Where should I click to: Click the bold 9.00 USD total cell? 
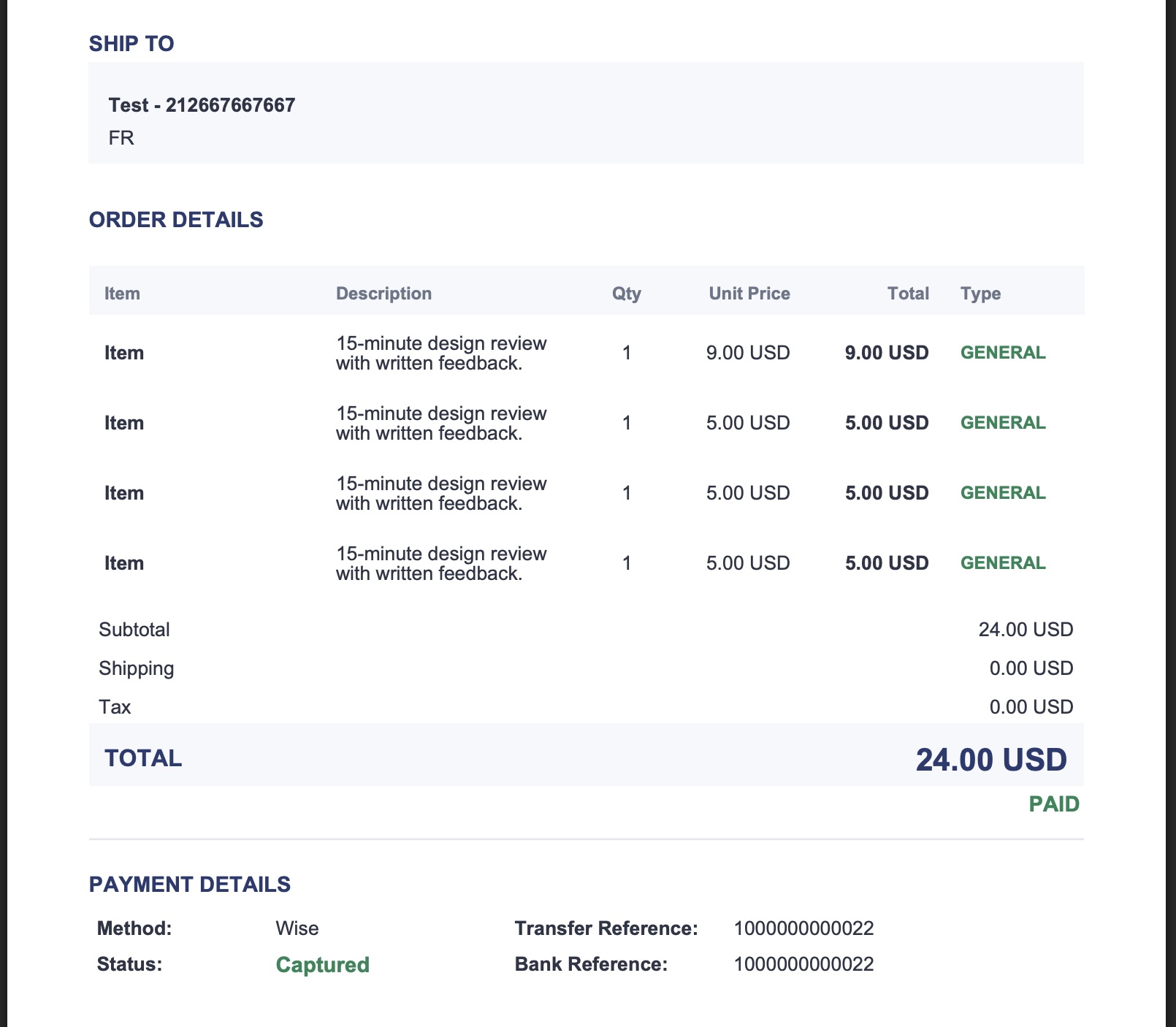887,353
